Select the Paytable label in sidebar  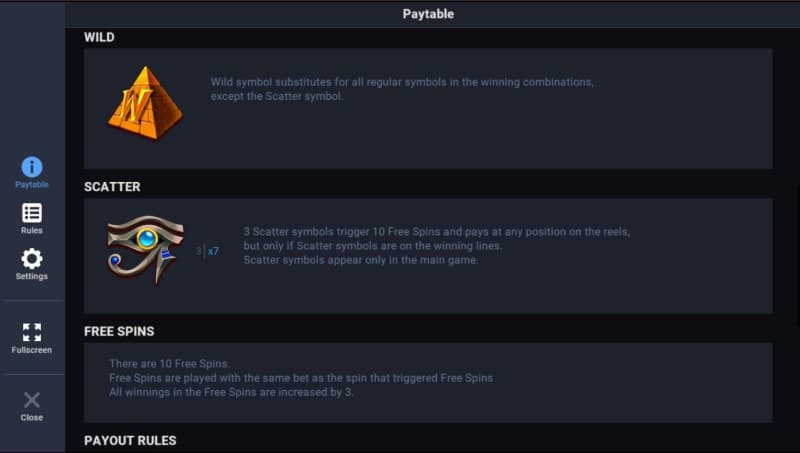click(32, 185)
